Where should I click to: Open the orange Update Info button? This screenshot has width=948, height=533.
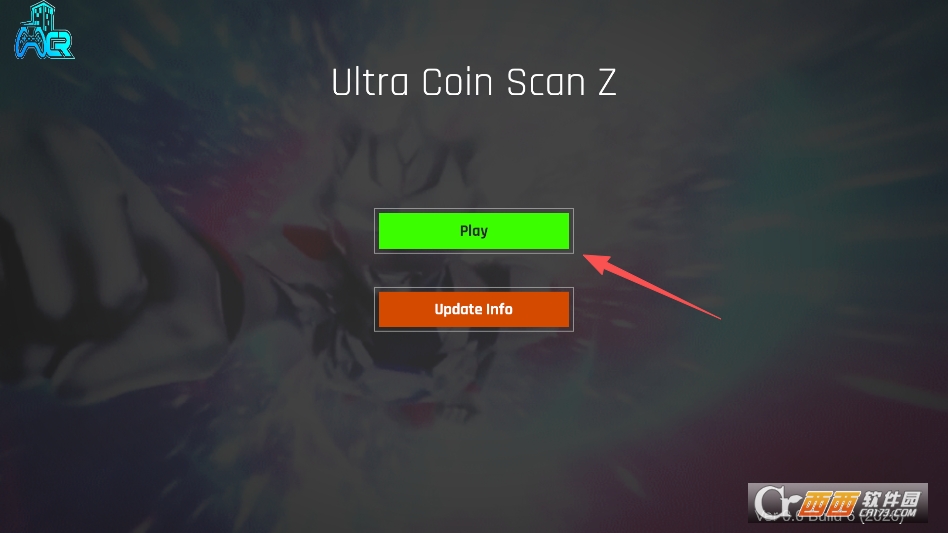[x=473, y=309]
